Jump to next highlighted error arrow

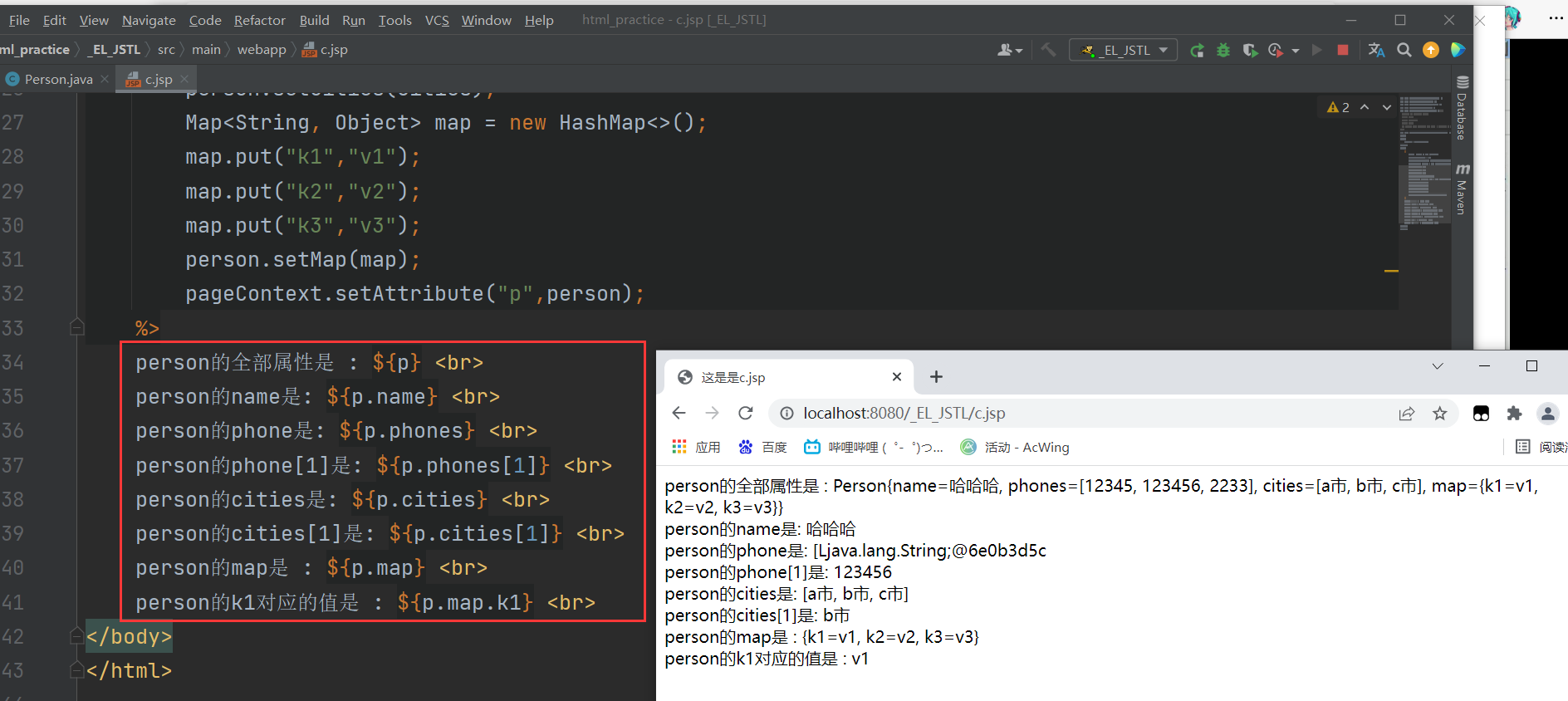tap(1386, 107)
